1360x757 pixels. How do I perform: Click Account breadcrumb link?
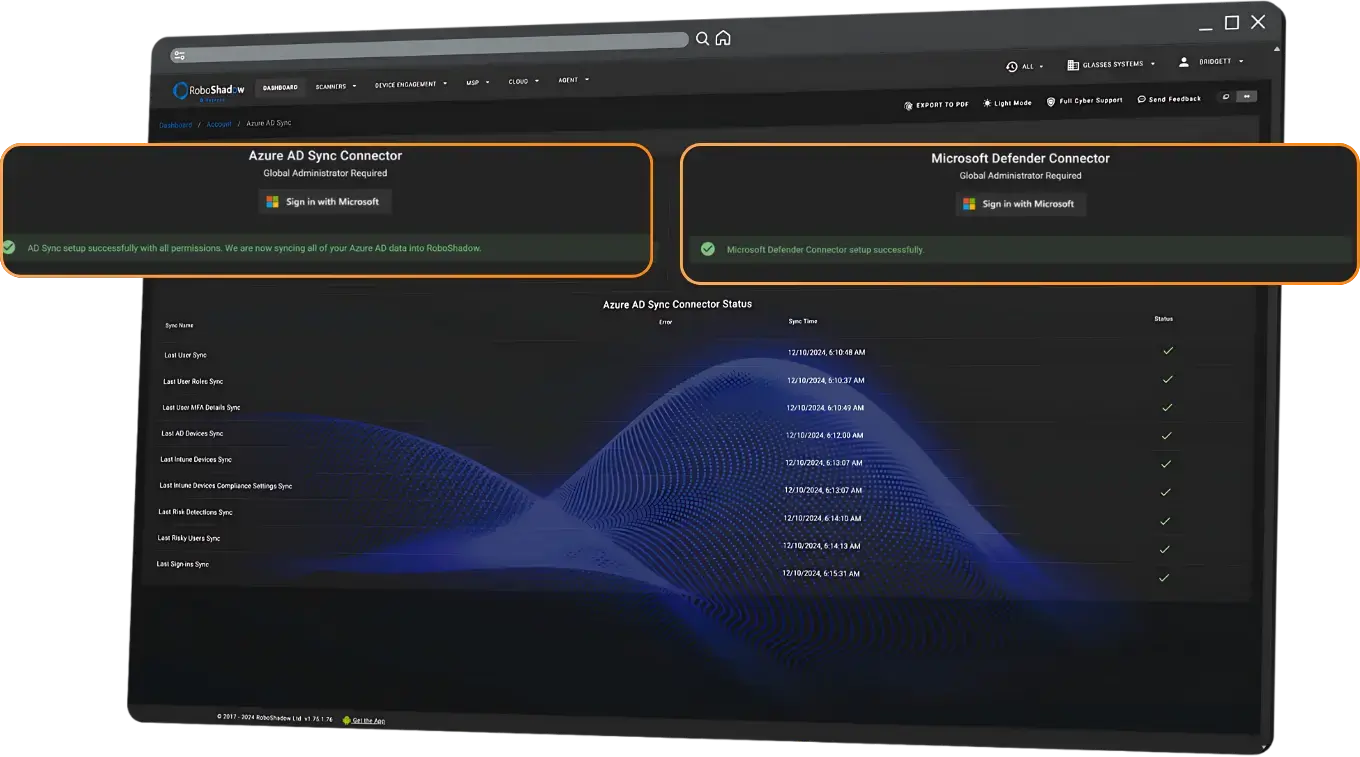219,124
